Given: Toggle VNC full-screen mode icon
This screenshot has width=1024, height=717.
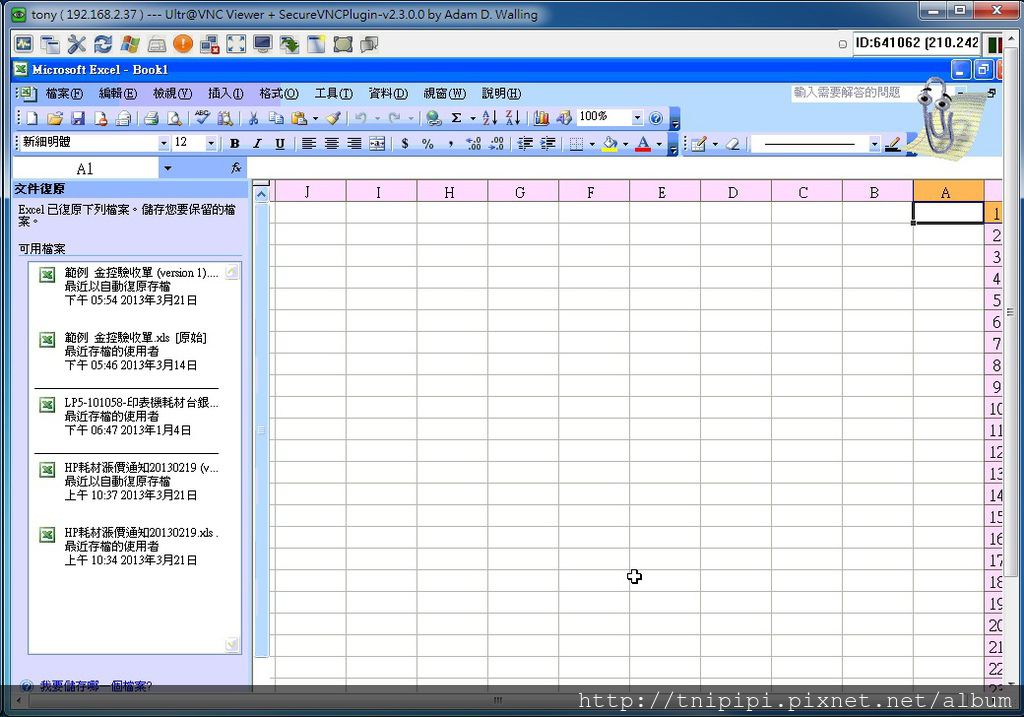Looking at the screenshot, I should [236, 44].
